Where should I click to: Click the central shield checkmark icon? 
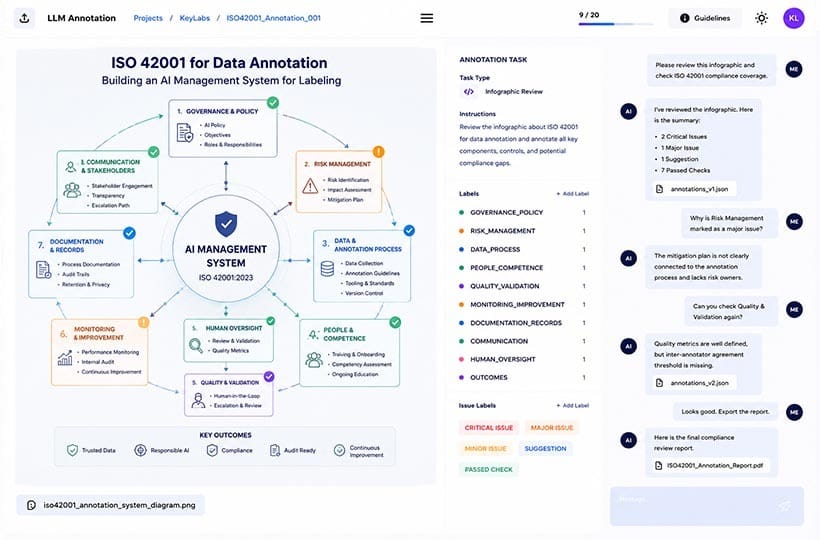click(x=226, y=224)
